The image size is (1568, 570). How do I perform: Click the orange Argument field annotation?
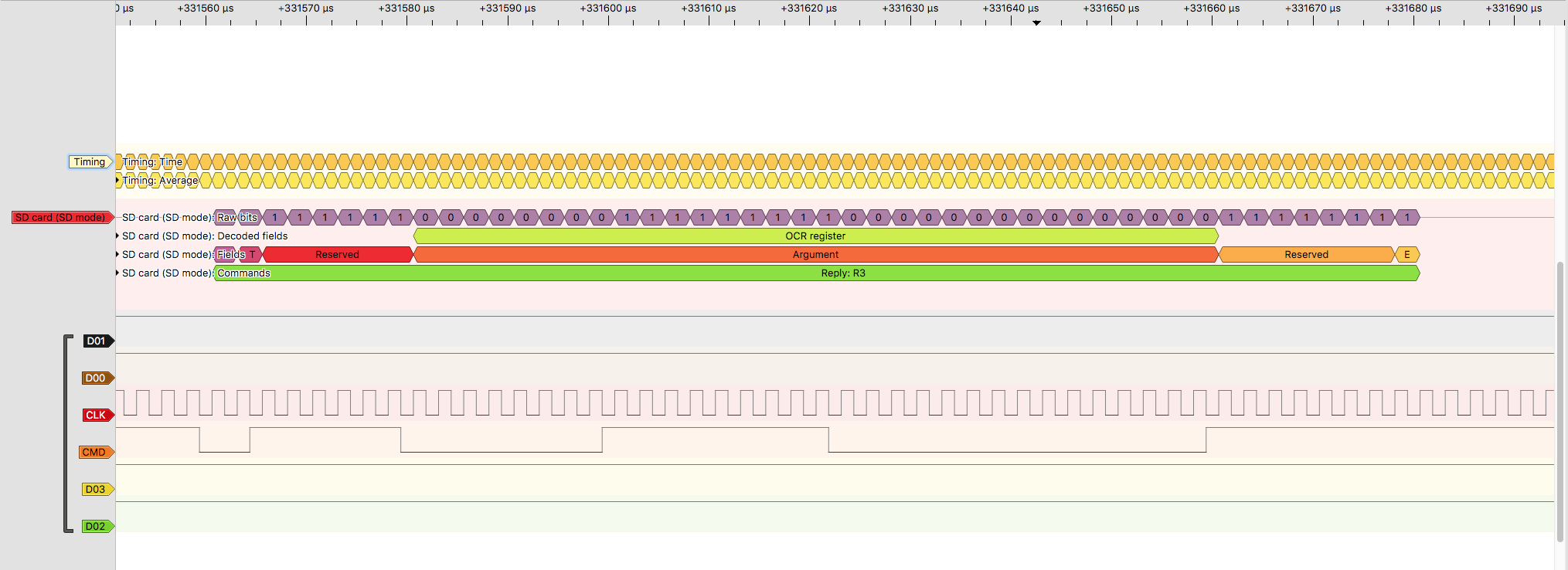point(816,254)
